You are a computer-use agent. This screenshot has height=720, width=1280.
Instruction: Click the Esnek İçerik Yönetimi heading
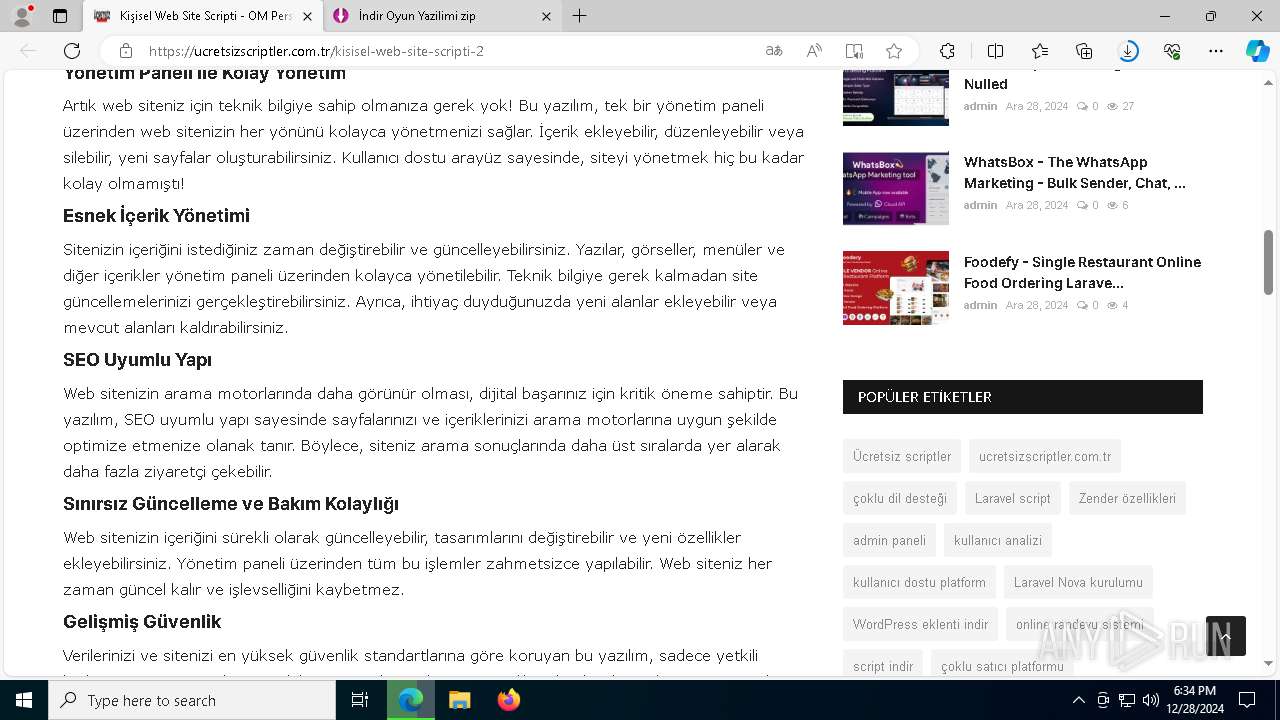pyautogui.click(x=156, y=216)
